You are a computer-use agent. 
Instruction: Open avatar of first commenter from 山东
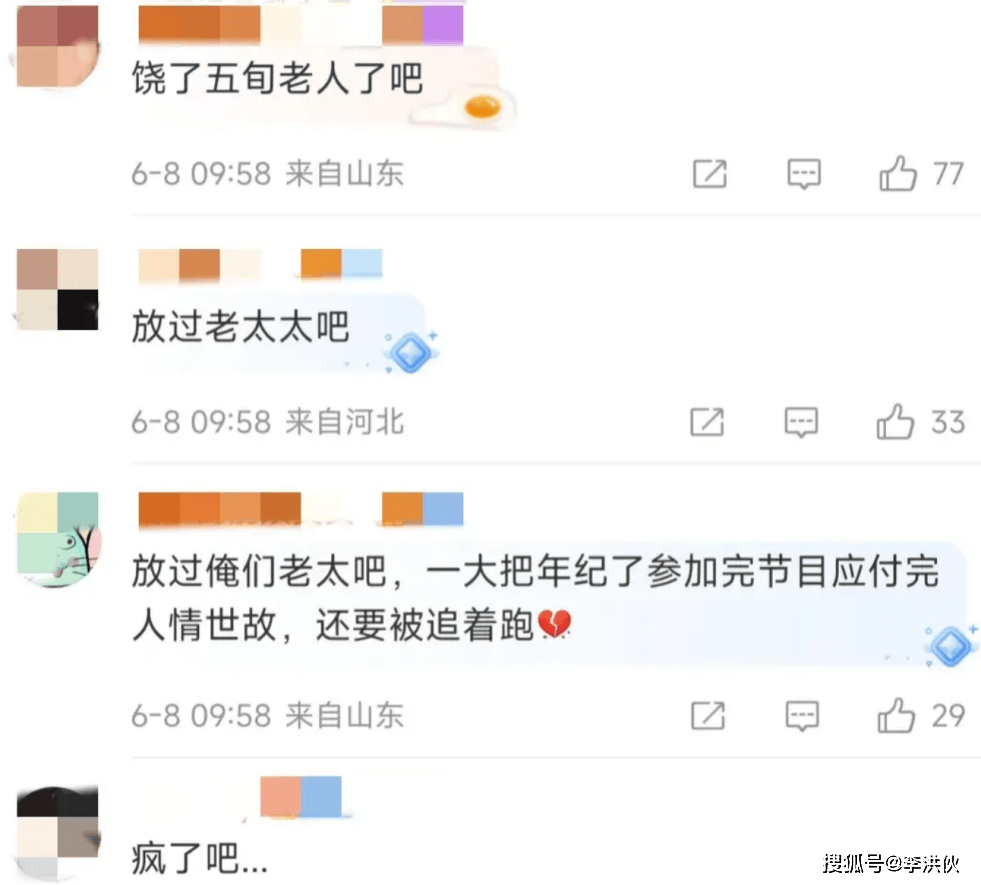[x=58, y=46]
